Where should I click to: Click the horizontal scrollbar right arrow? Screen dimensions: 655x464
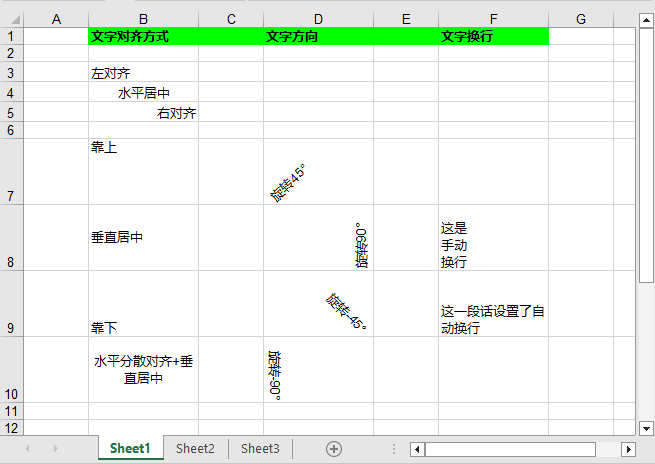click(x=628, y=449)
